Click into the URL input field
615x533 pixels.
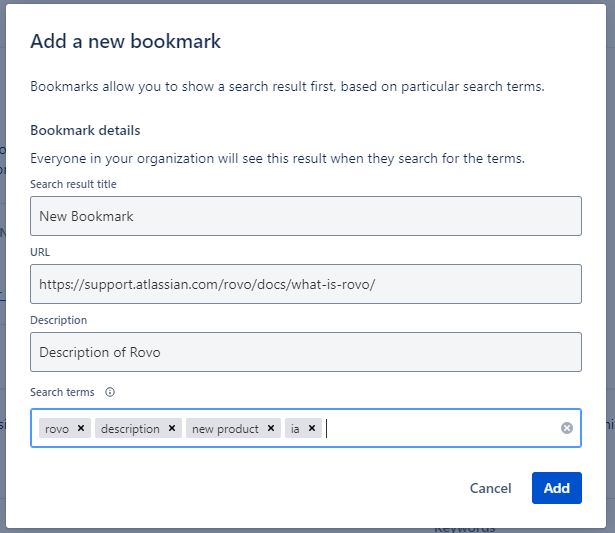click(x=306, y=284)
